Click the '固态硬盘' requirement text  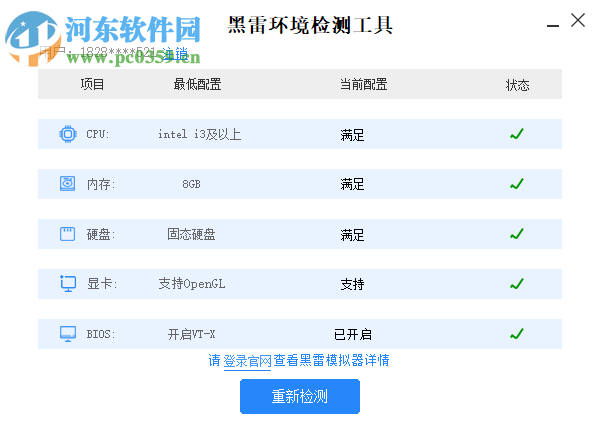pyautogui.click(x=191, y=234)
